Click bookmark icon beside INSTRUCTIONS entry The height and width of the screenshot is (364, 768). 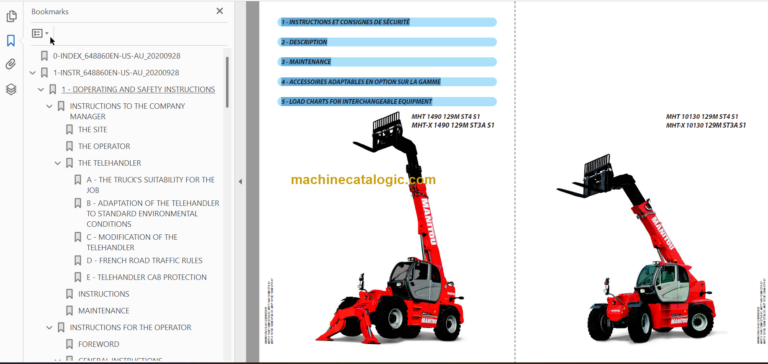point(70,294)
